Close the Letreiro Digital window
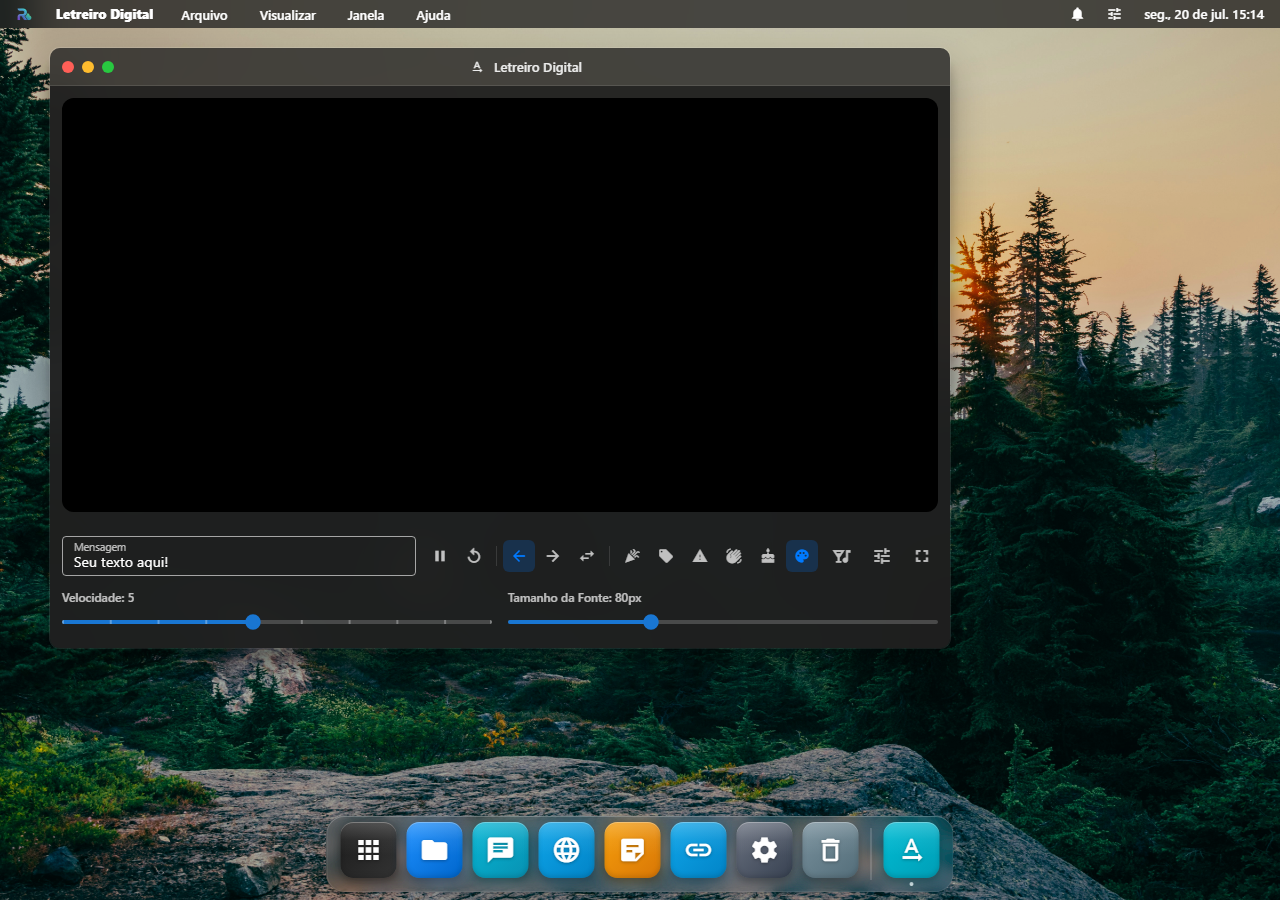The height and width of the screenshot is (900, 1280). click(68, 67)
